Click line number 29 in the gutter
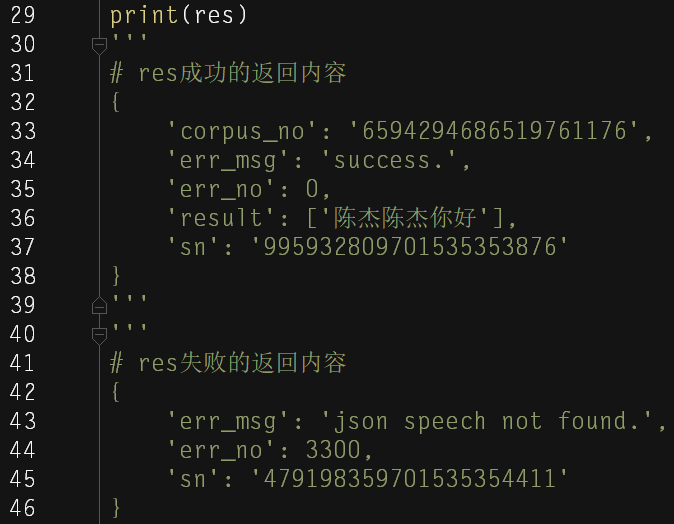Viewport: 674px width, 524px height. 22,16
